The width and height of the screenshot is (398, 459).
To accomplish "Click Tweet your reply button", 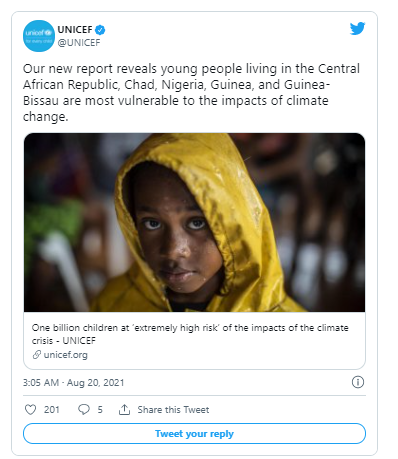I will coord(194,433).
